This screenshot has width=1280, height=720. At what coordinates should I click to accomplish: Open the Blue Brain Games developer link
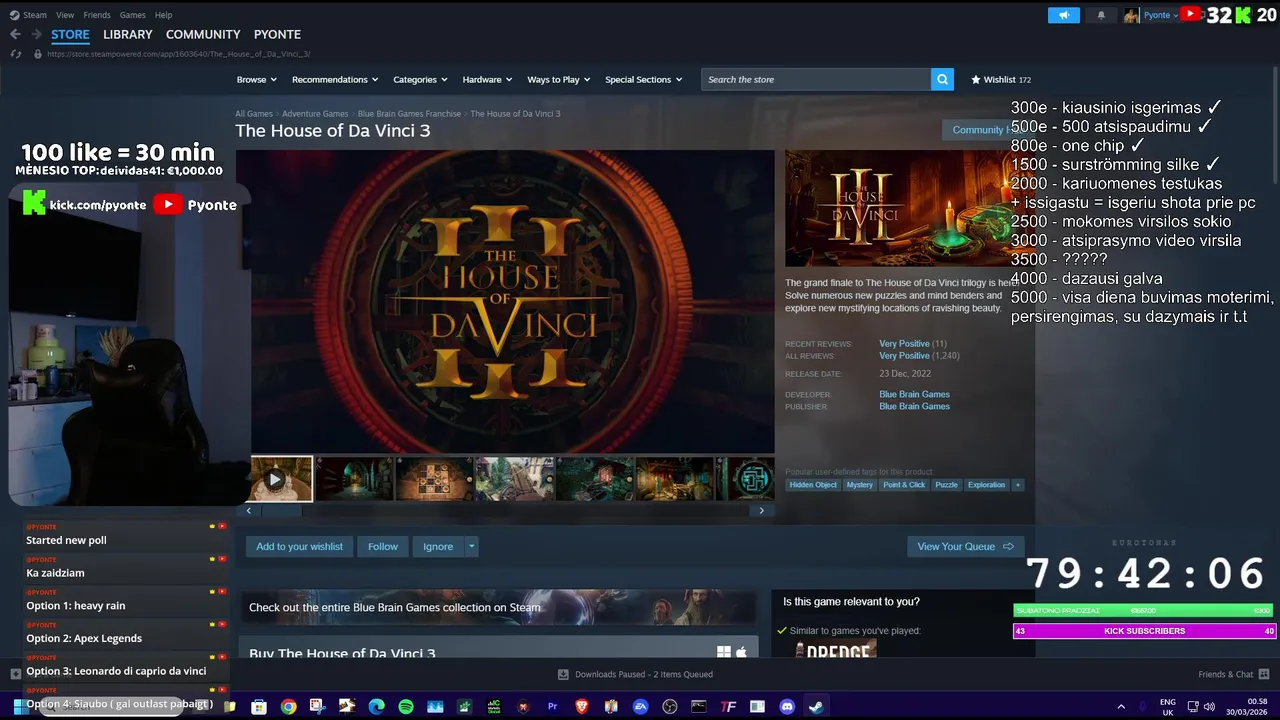(x=914, y=394)
